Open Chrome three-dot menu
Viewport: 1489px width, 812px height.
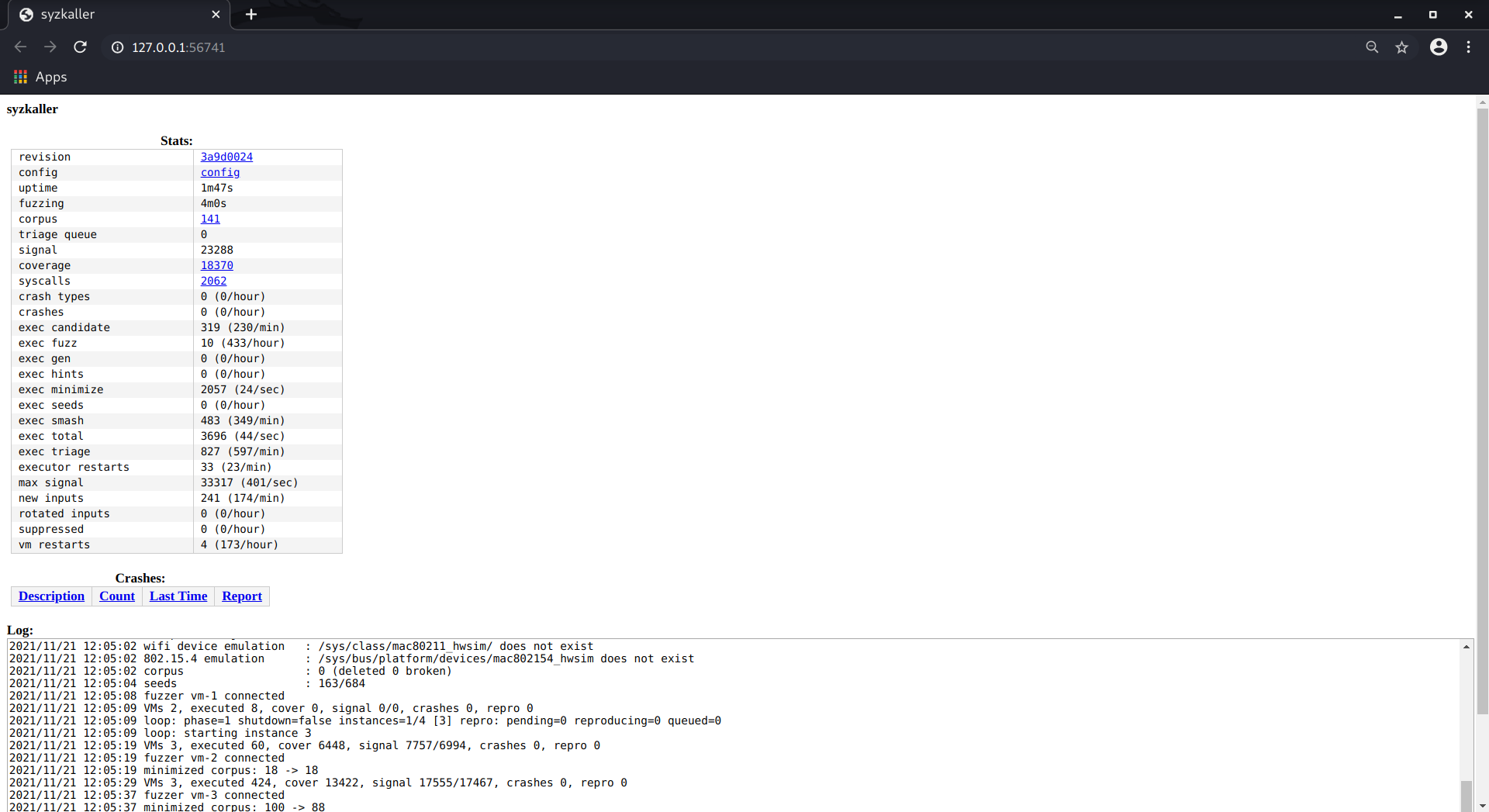1468,47
